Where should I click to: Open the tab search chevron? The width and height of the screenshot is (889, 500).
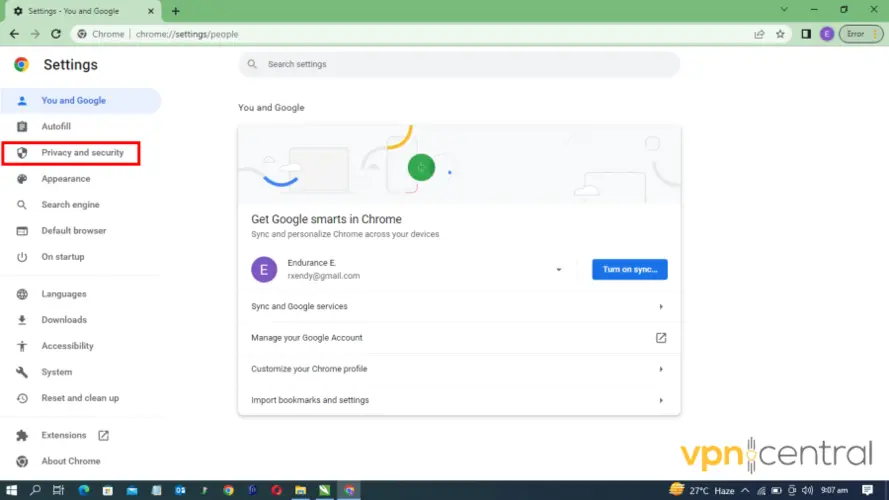pos(784,10)
